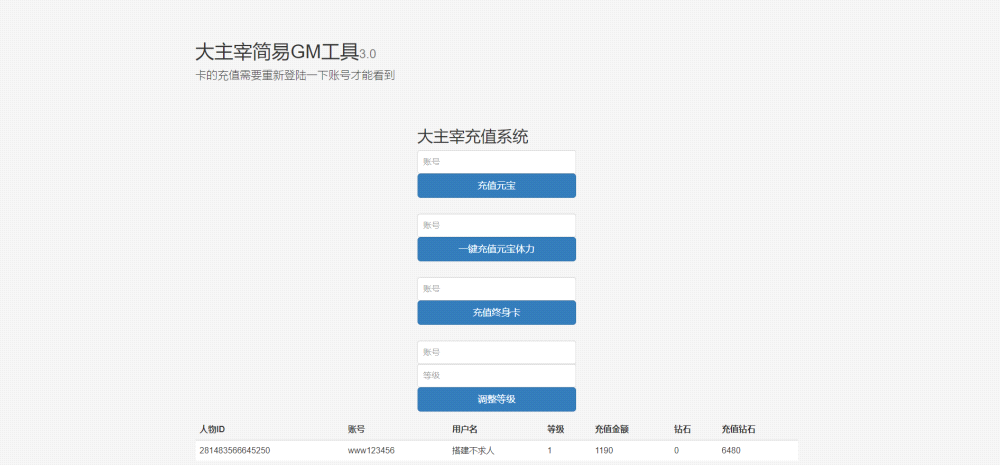Select the 账号 input above 充值终身卡
Viewport: 1000px width, 465px height.
(x=496, y=288)
